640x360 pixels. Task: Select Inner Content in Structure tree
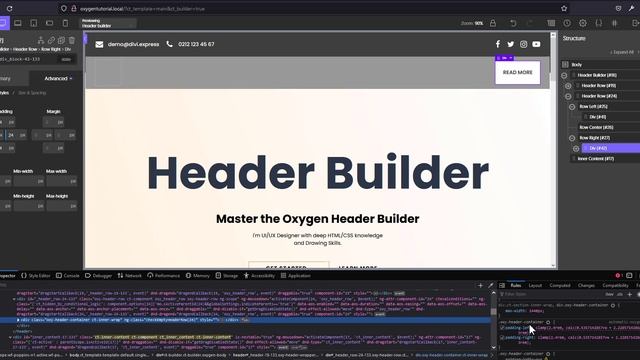pos(596,159)
